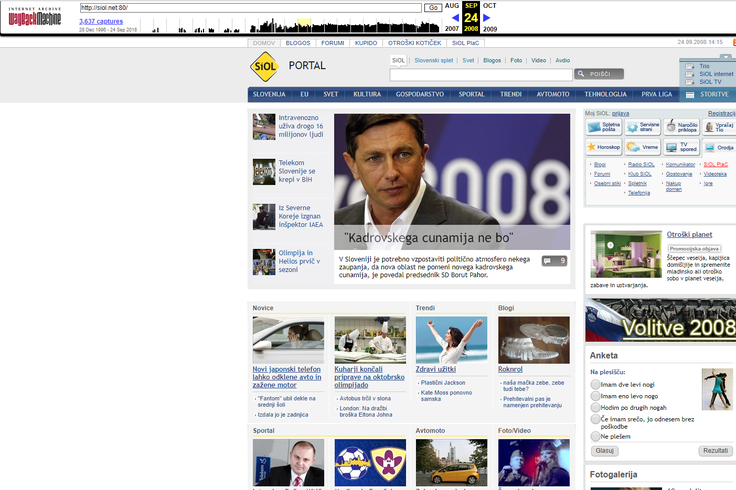Image resolution: width=736 pixels, height=490 pixels.
Task: Open the comments bubble showing 9
Action: tap(554, 261)
